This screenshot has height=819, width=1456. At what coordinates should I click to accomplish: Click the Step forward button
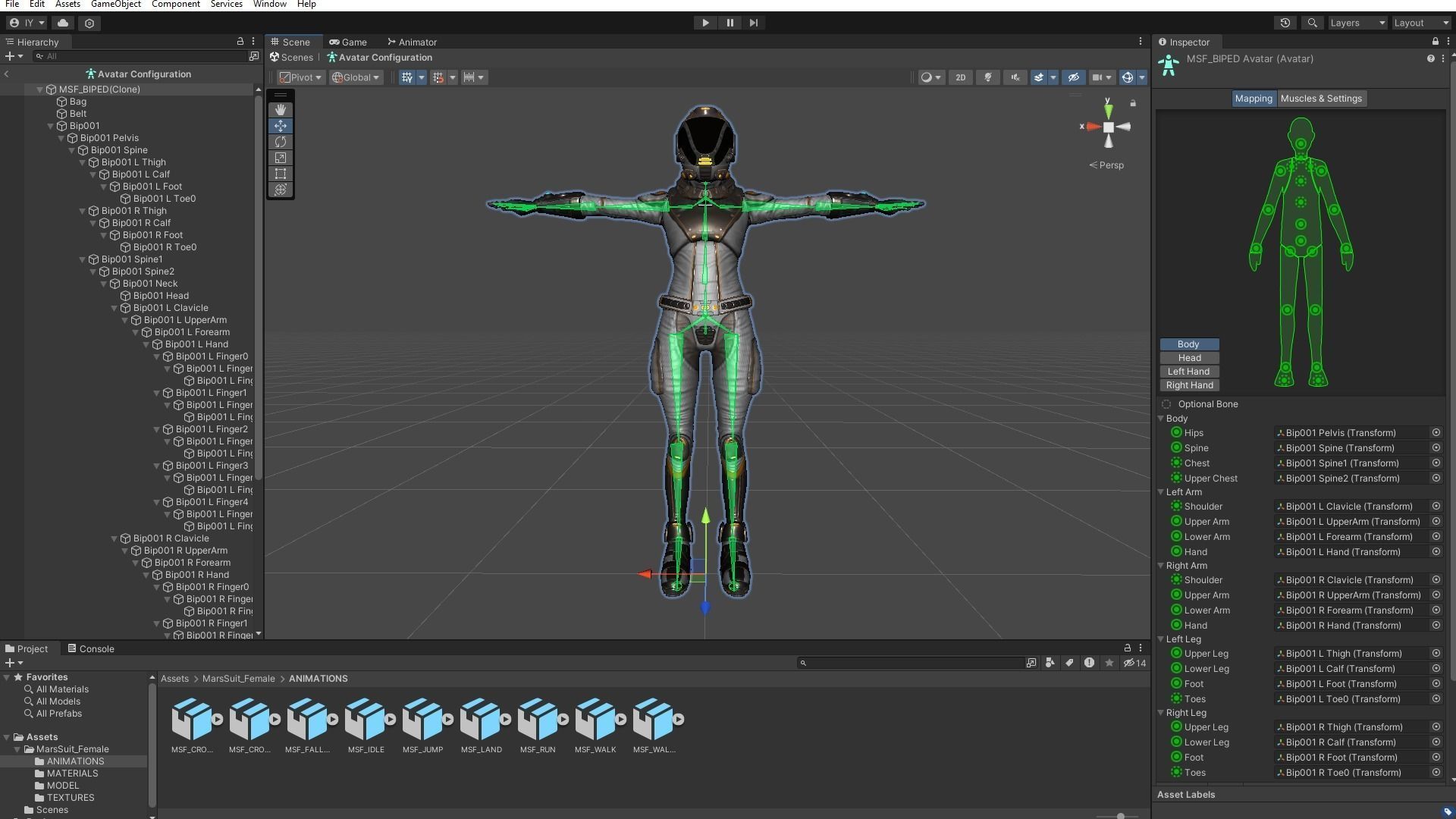[x=753, y=23]
